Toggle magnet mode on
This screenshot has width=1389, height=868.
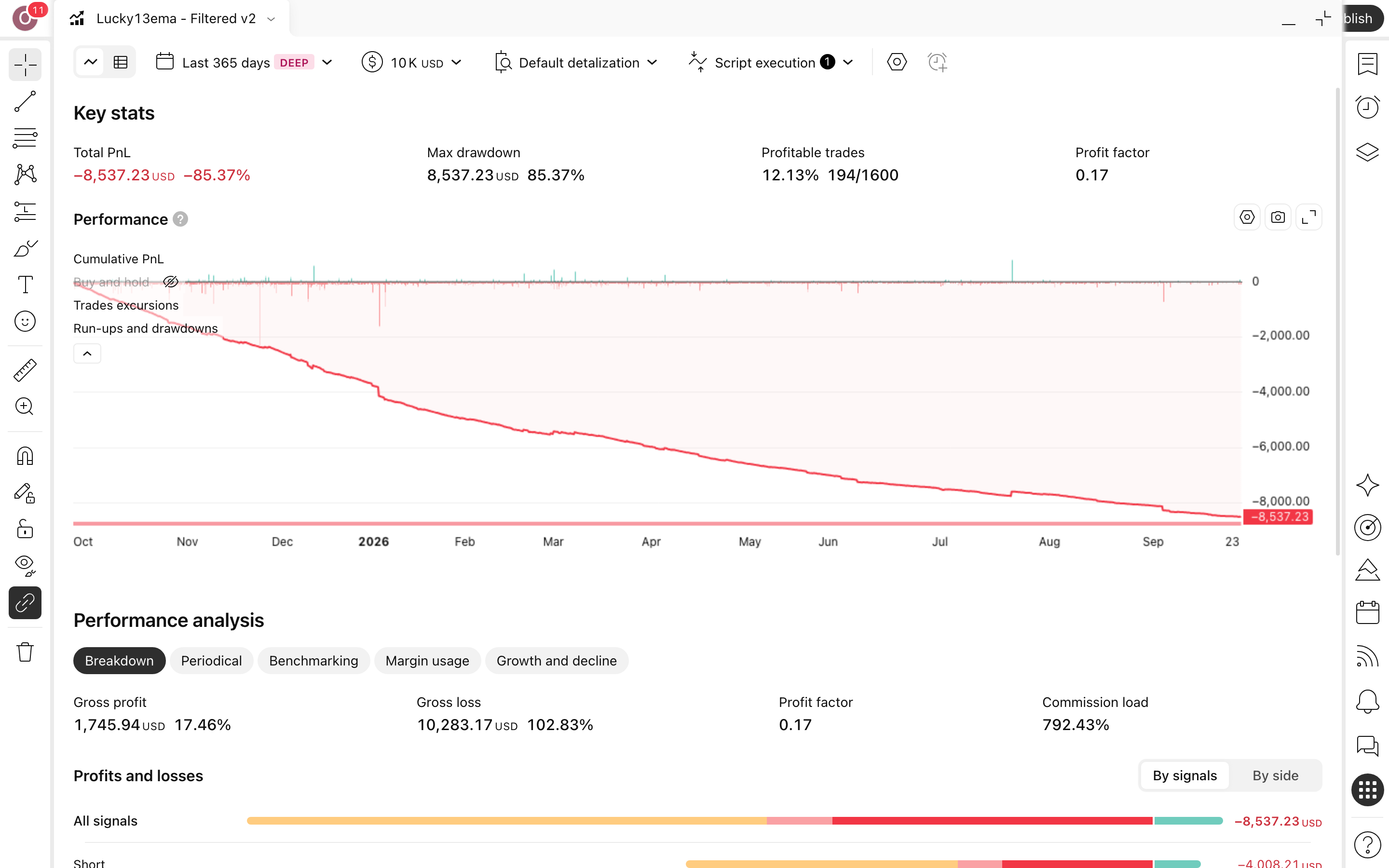tap(25, 456)
